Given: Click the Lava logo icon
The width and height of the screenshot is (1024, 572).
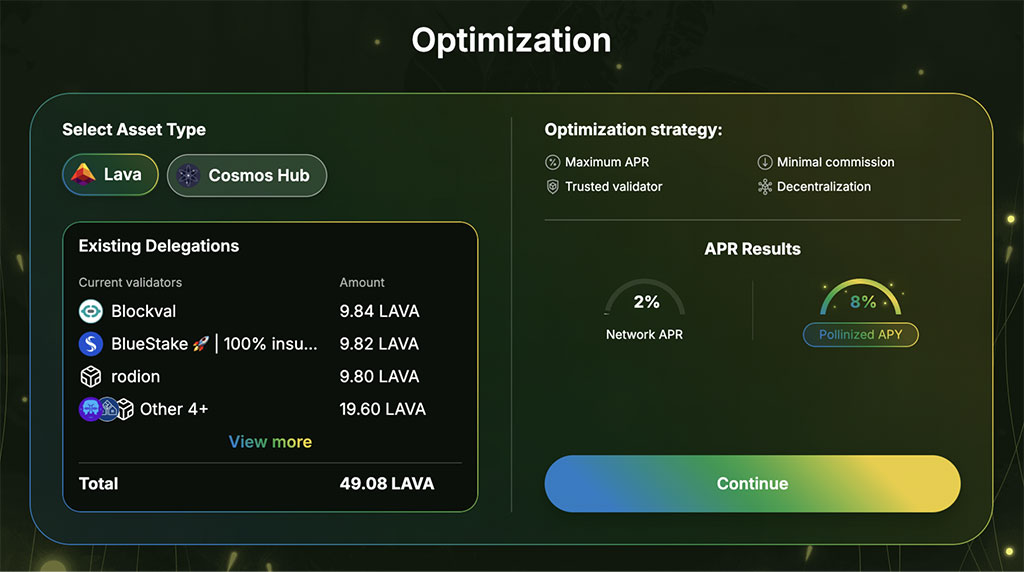Looking at the screenshot, I should click(84, 175).
